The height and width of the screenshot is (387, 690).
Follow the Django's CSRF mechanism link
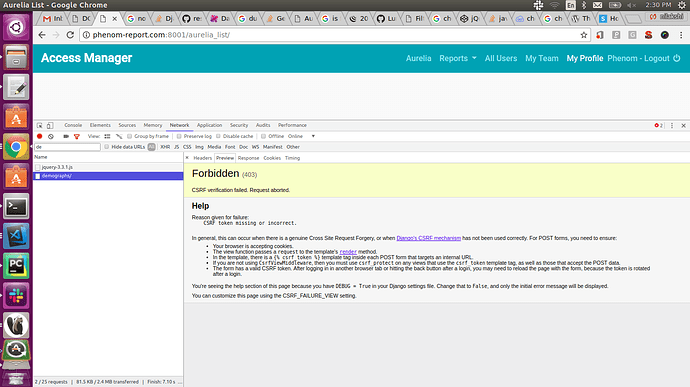[x=429, y=238]
